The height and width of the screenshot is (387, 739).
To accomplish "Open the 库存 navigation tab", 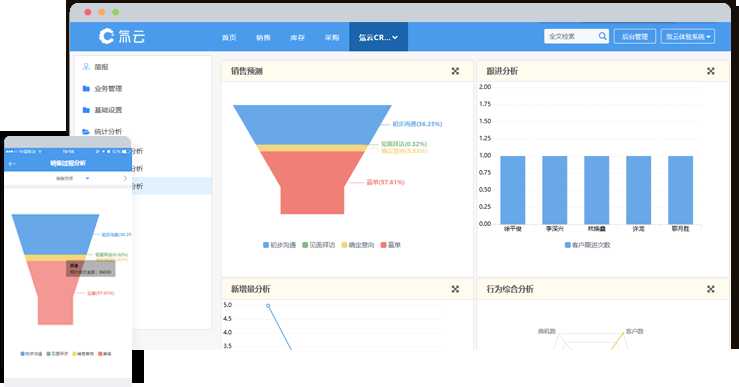I will 297,37.
